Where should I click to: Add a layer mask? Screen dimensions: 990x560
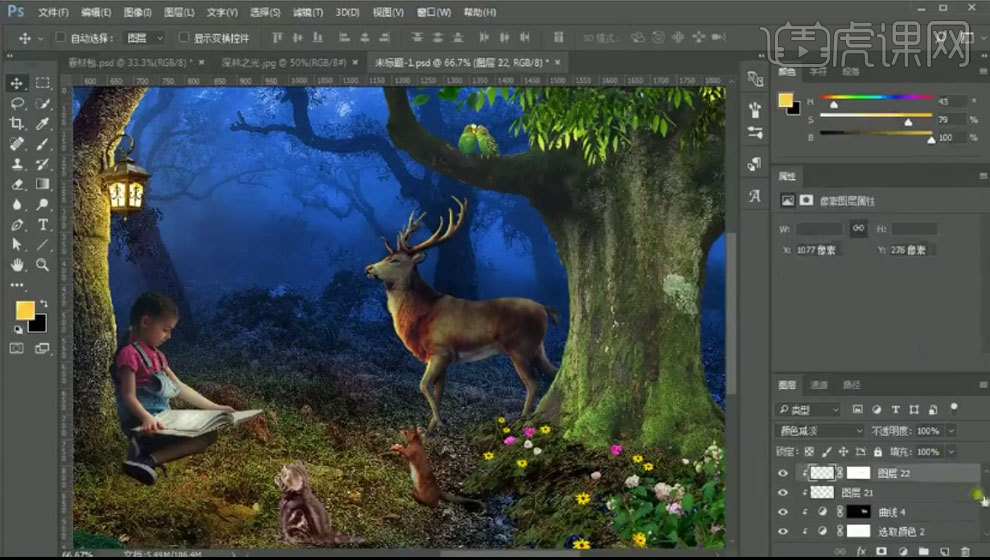pyautogui.click(x=881, y=551)
